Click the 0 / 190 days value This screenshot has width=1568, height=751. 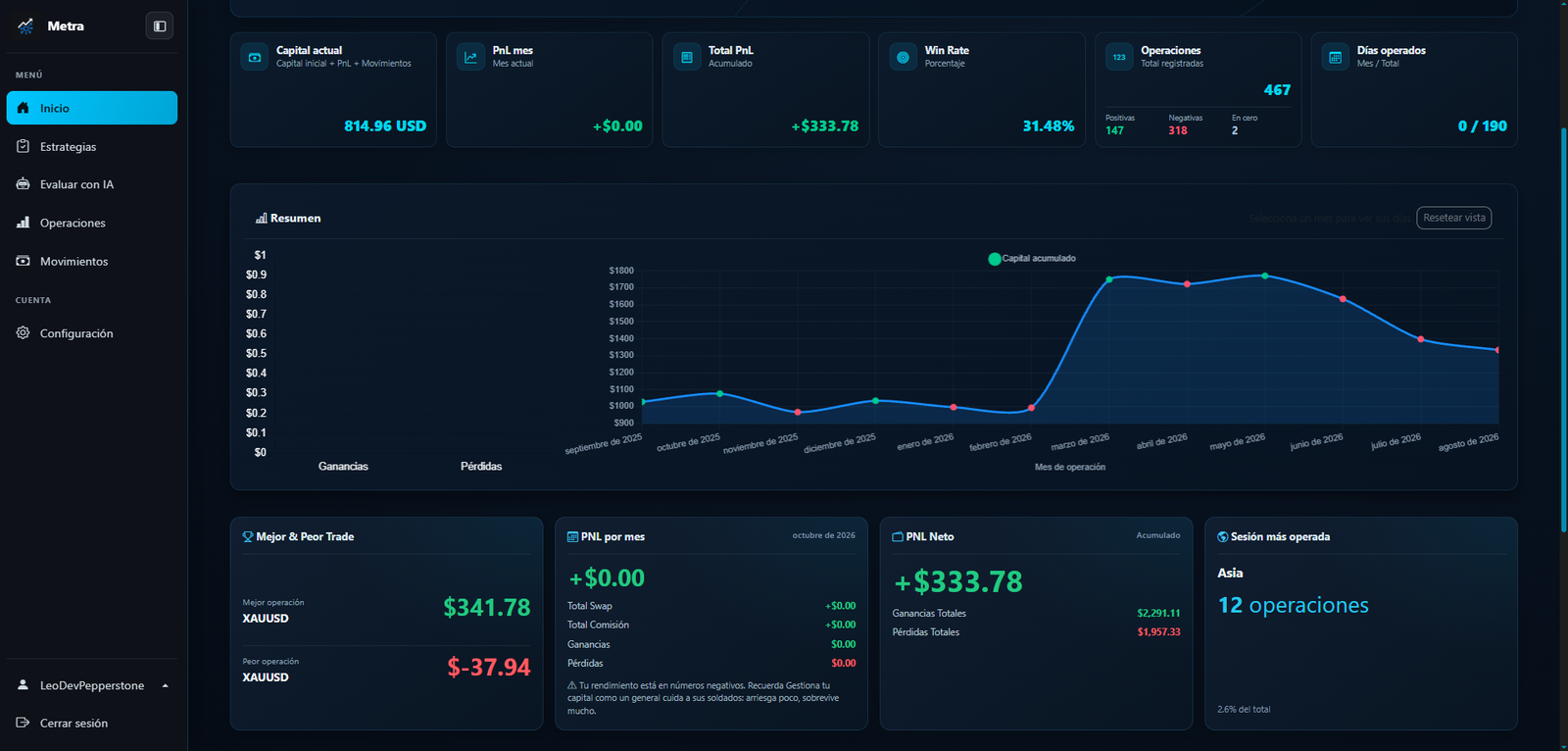(1483, 126)
